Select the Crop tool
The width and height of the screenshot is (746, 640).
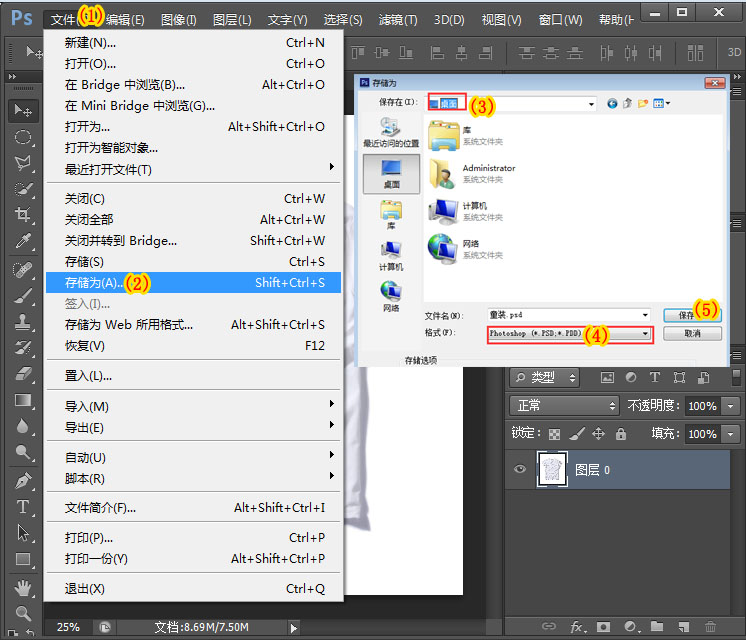[x=23, y=215]
